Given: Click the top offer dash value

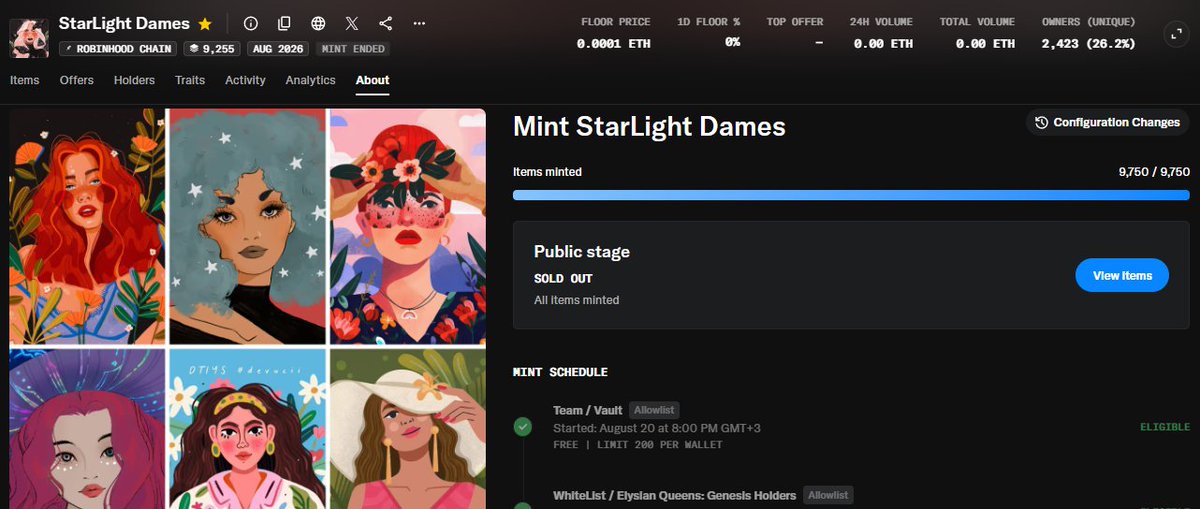Looking at the screenshot, I should [x=819, y=43].
